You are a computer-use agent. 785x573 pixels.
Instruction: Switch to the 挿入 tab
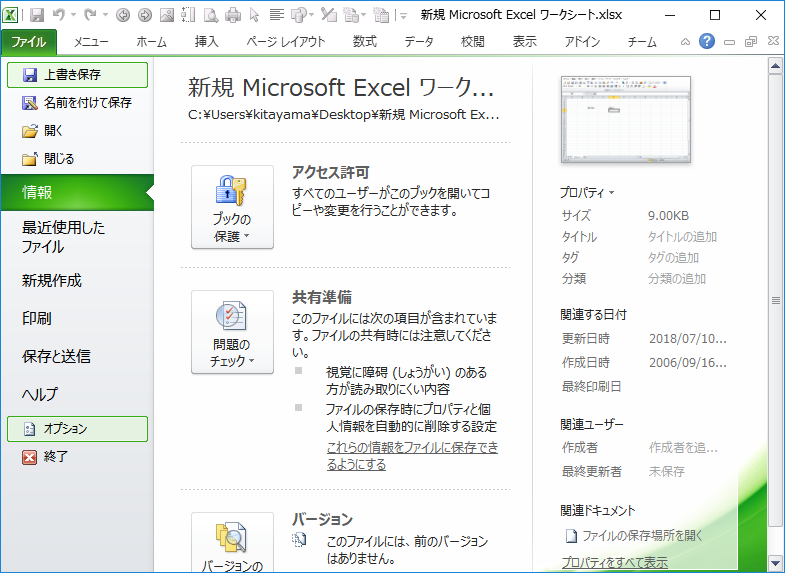(207, 42)
